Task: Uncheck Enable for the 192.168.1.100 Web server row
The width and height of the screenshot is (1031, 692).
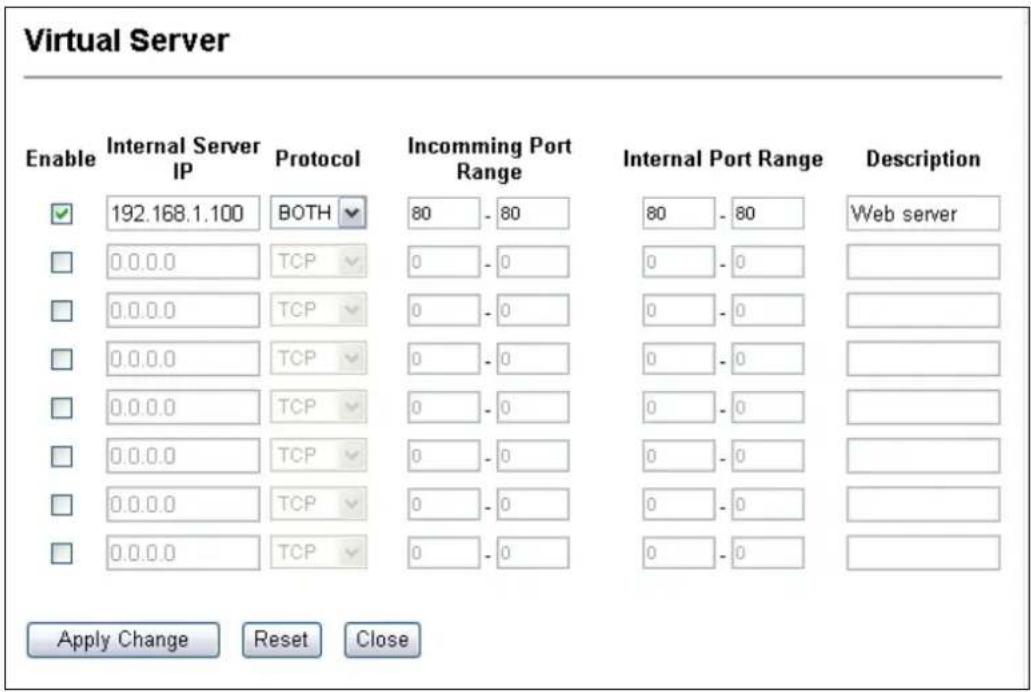Action: [x=62, y=214]
